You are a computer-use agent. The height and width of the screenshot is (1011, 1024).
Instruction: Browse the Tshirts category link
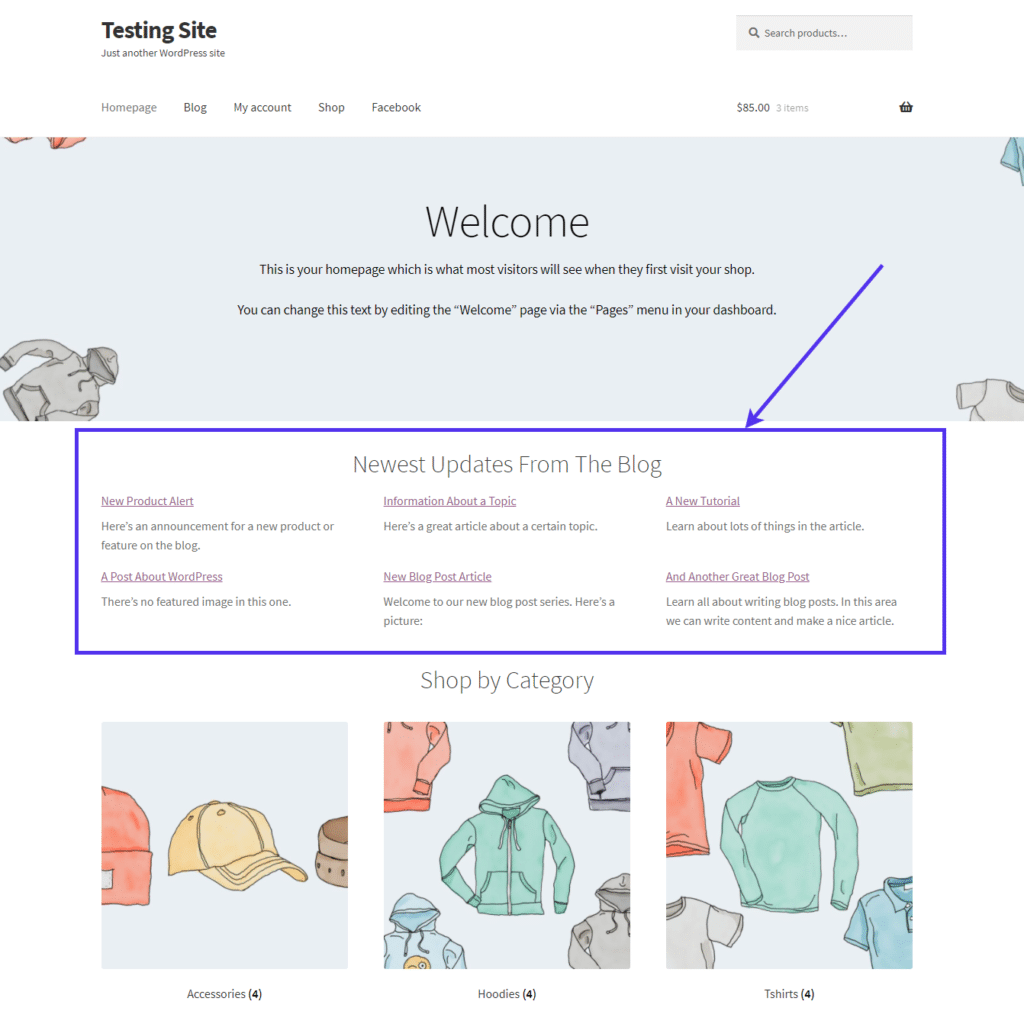tap(788, 993)
